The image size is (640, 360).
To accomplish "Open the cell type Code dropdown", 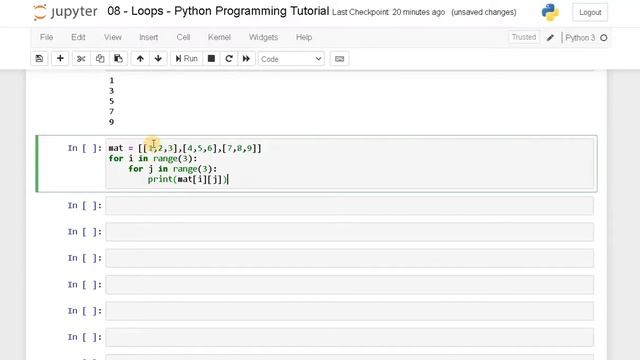I will click(291, 59).
